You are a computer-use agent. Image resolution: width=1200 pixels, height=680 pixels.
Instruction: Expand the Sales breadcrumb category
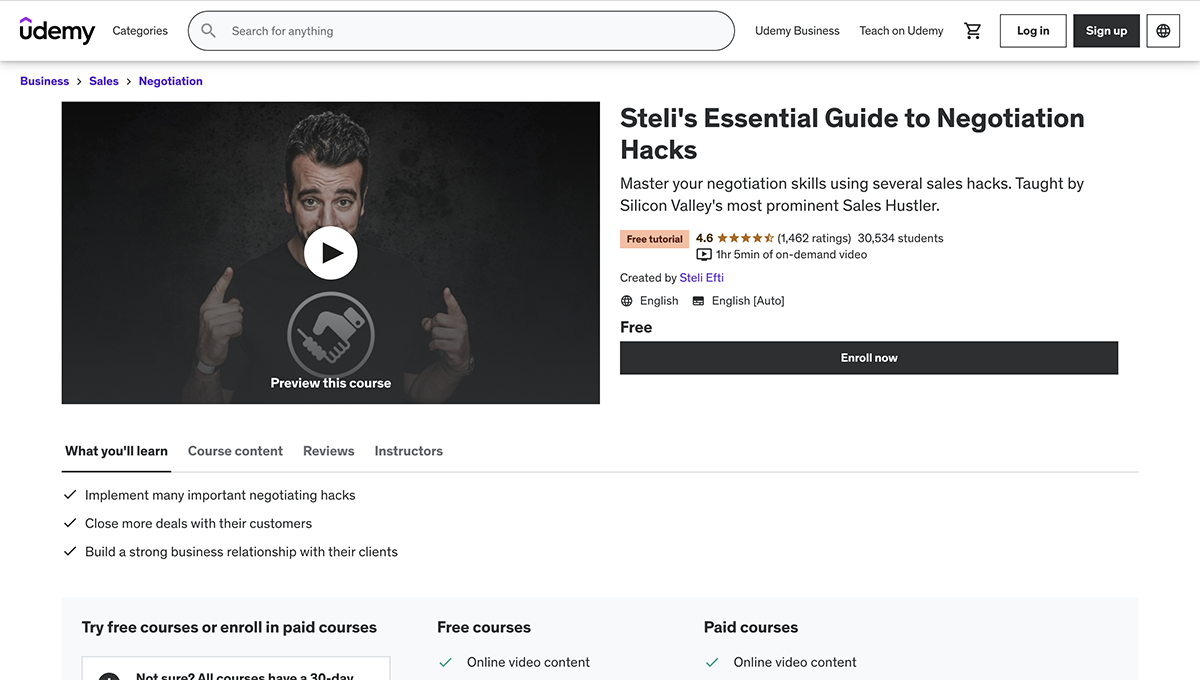click(103, 80)
